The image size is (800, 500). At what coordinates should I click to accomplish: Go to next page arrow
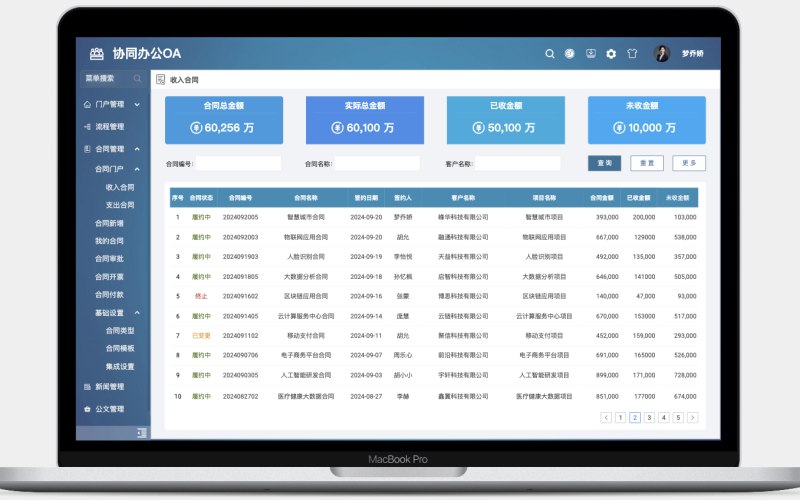pos(692,418)
